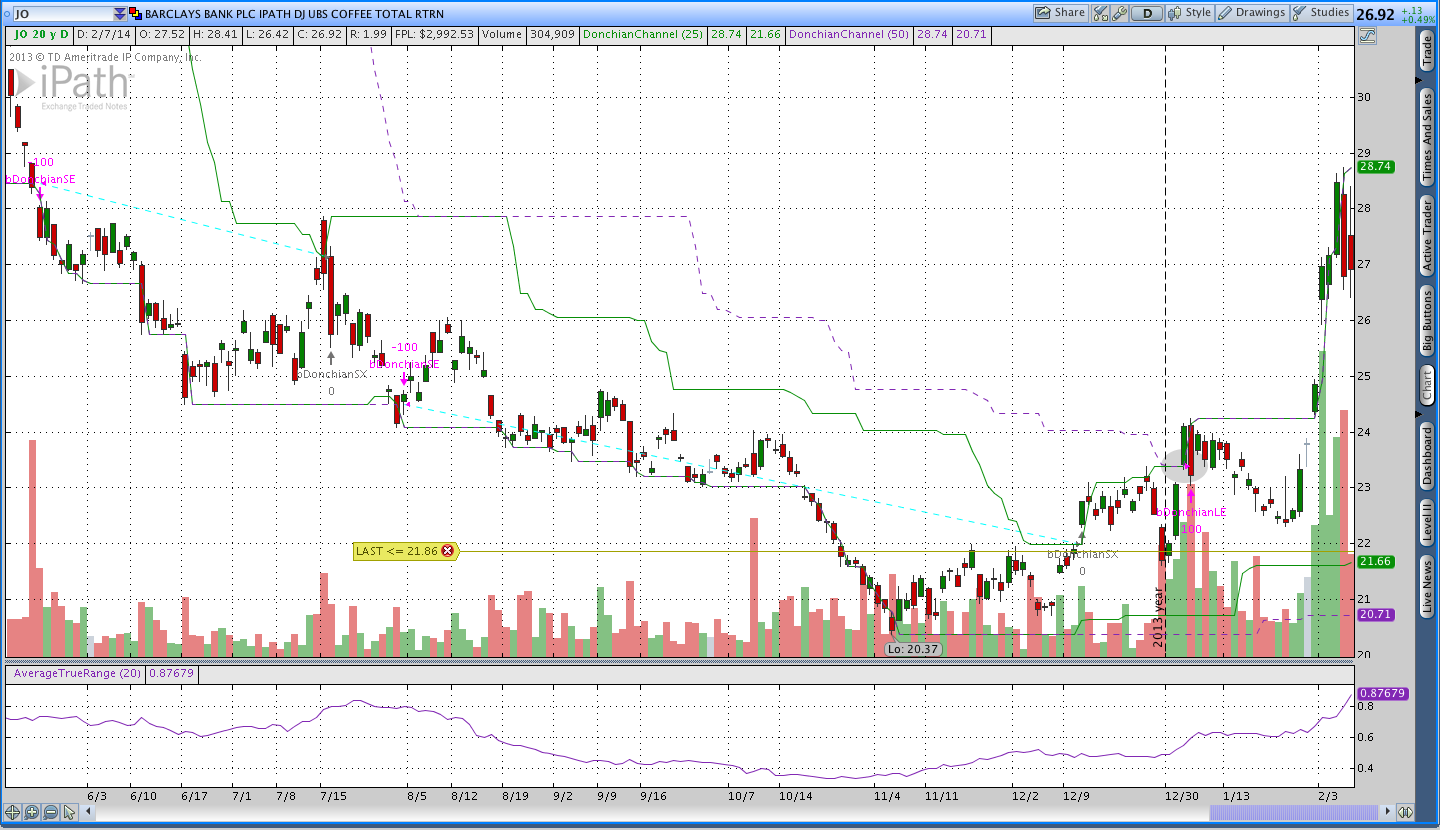1440x830 pixels.
Task: Change the D timeframe aggregation button
Action: 1147,13
